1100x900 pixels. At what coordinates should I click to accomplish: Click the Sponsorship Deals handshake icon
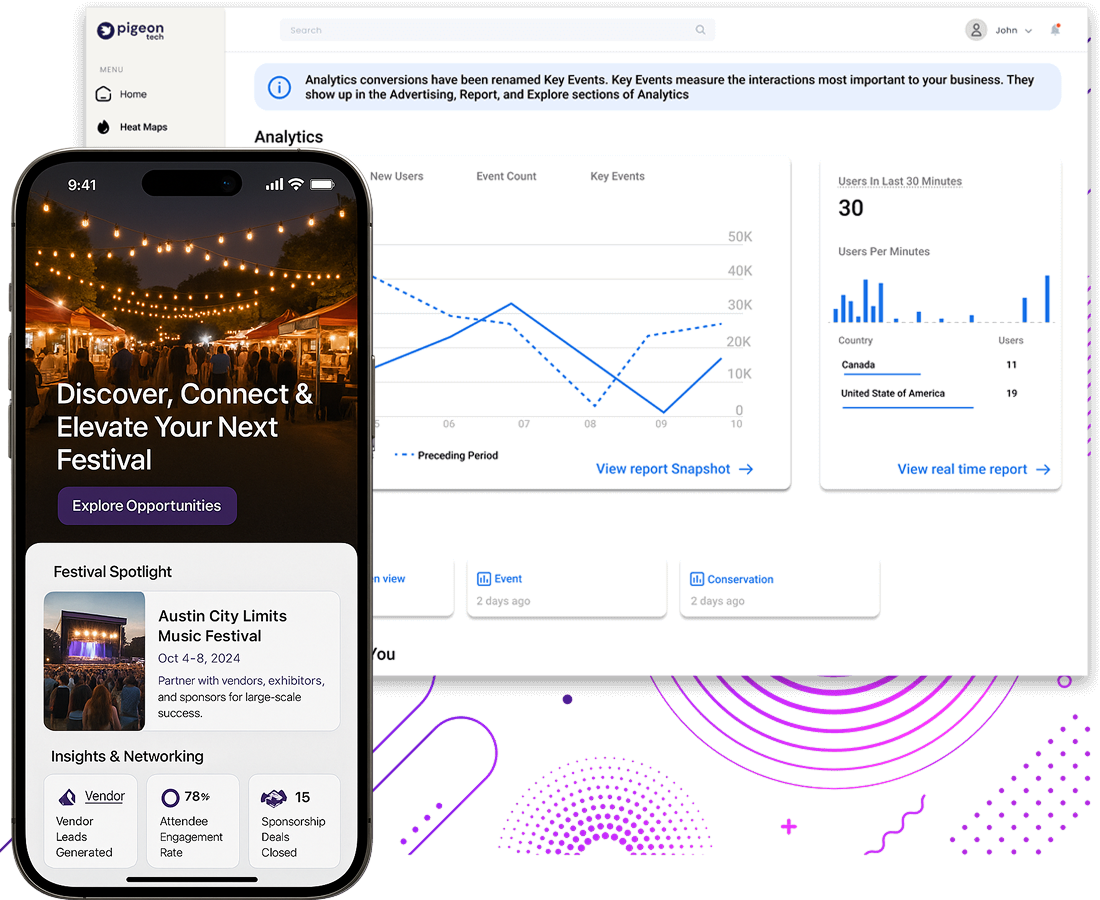pos(273,797)
